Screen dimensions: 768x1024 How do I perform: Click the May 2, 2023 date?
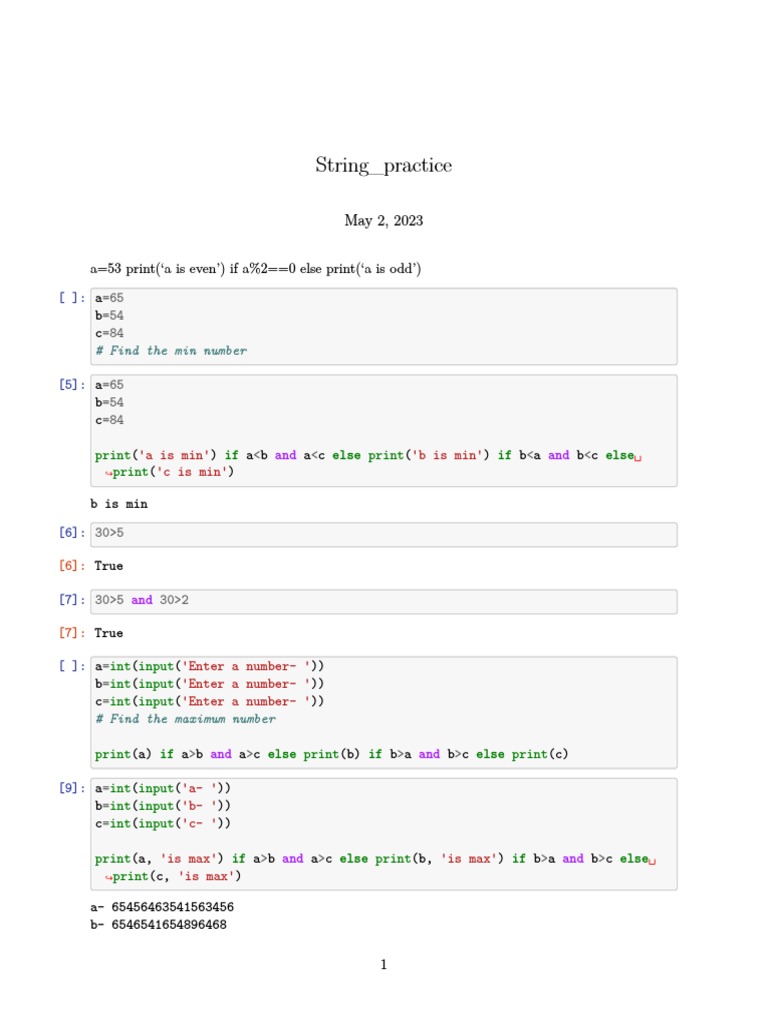(x=383, y=221)
